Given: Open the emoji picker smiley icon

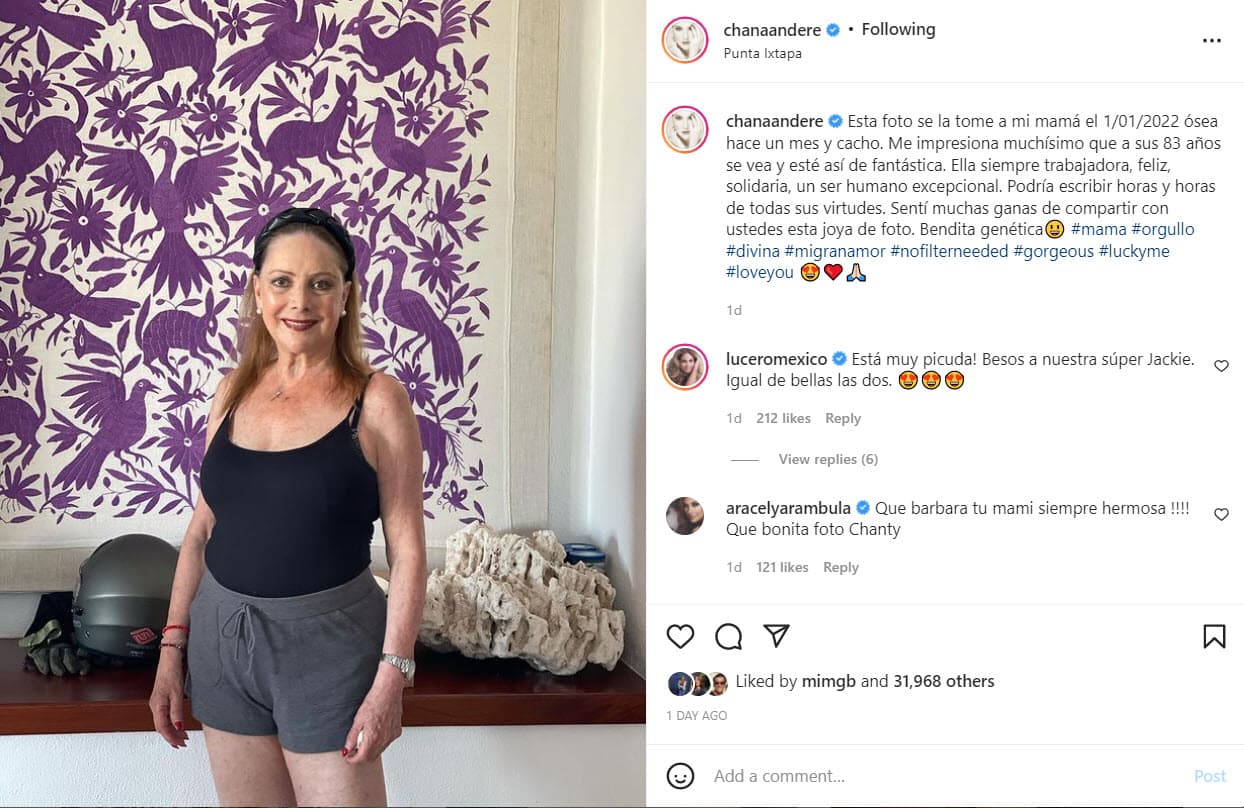Looking at the screenshot, I should (x=680, y=776).
